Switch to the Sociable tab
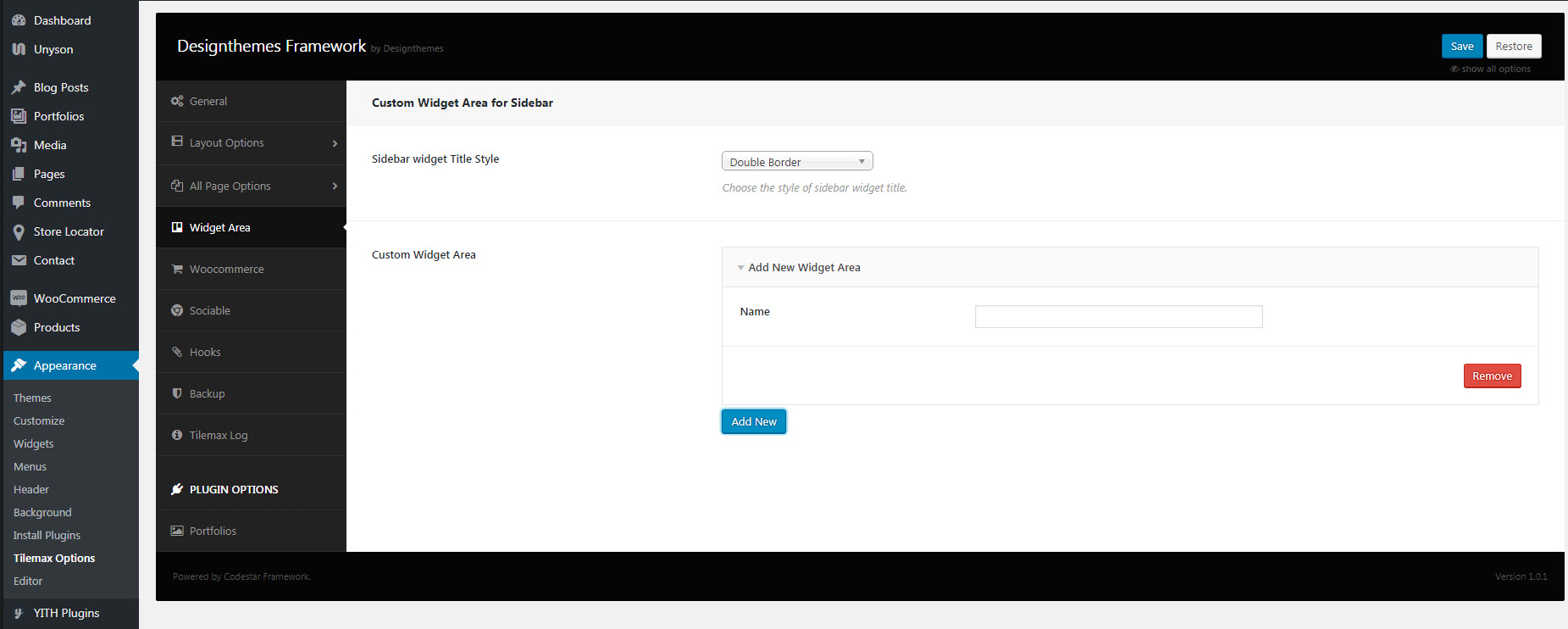This screenshot has width=1568, height=629. [251, 310]
